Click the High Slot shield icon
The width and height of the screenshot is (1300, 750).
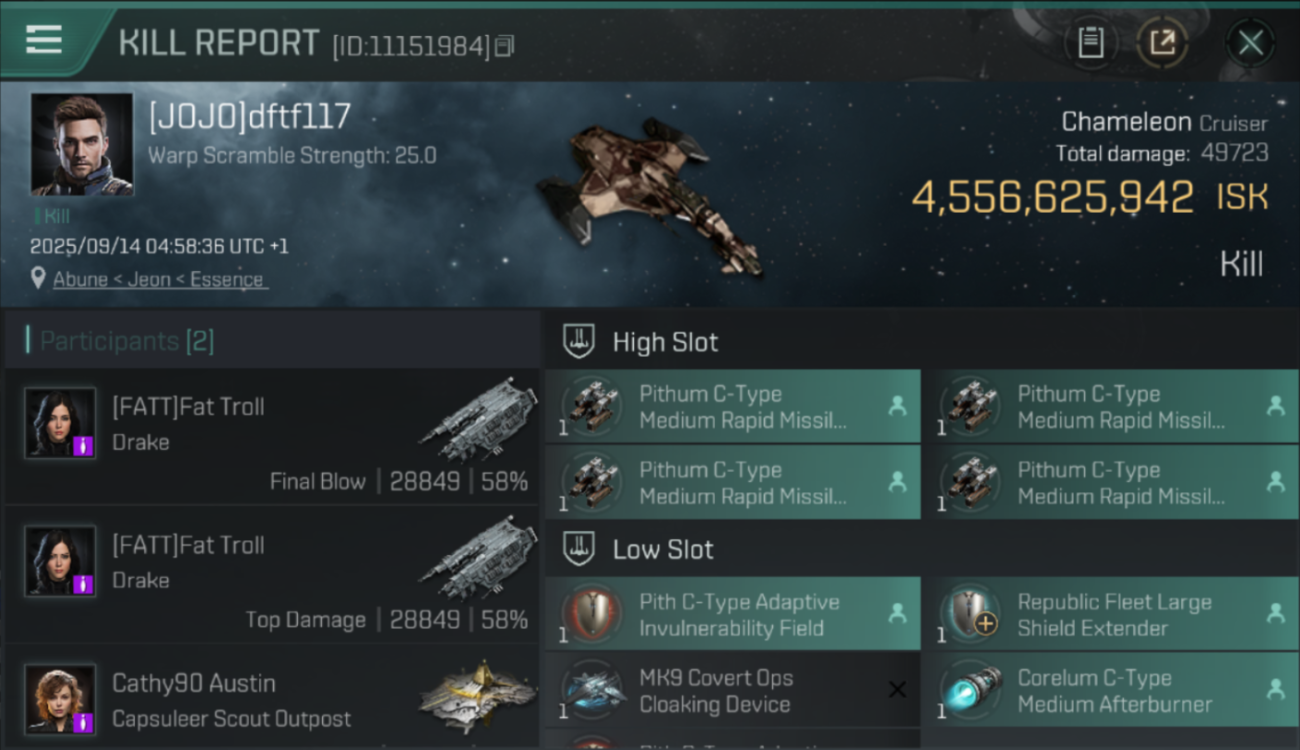point(580,342)
